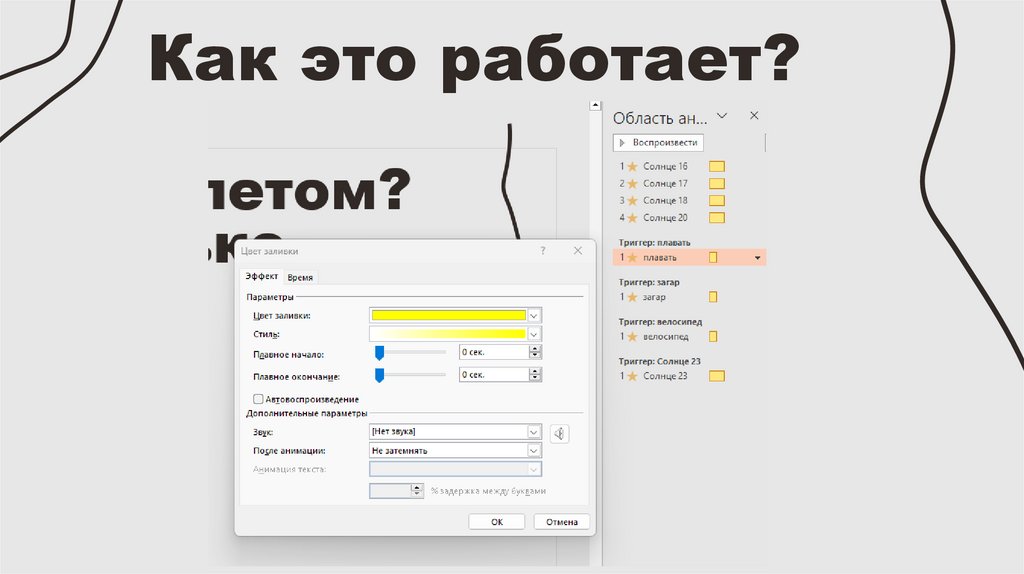Open the dropdown arrow on плавать item
Viewport: 1024px width, 574px height.
[758, 258]
